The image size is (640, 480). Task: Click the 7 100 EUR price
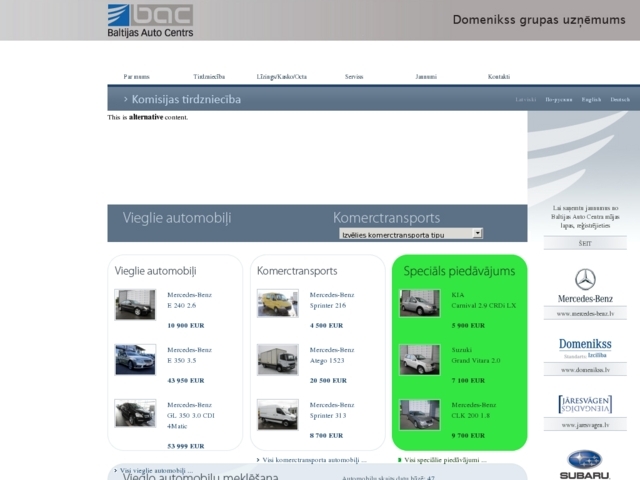[x=468, y=381]
